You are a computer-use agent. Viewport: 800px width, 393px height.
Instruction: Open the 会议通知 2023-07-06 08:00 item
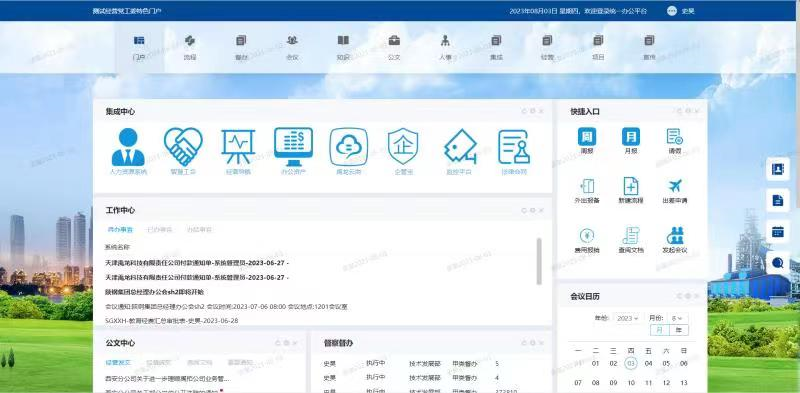pyautogui.click(x=226, y=306)
